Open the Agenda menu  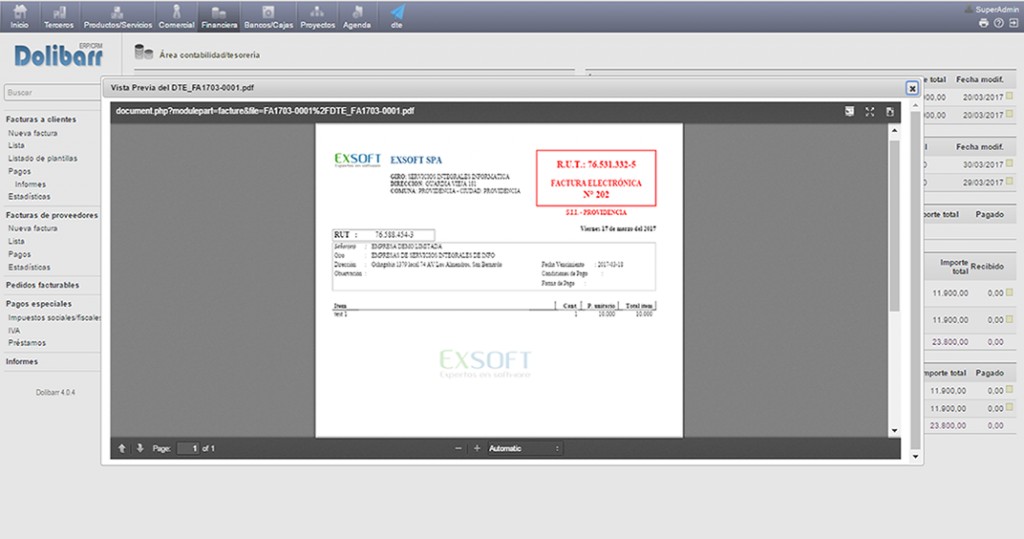coord(357,16)
